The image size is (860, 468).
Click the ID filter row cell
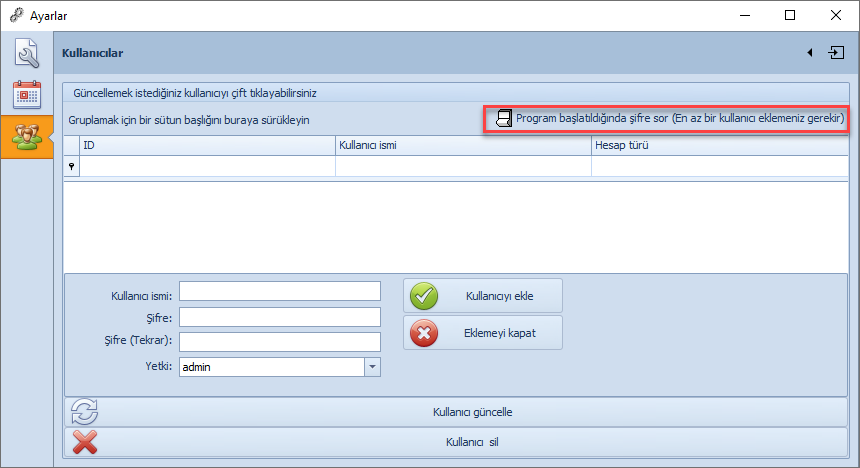pos(207,167)
